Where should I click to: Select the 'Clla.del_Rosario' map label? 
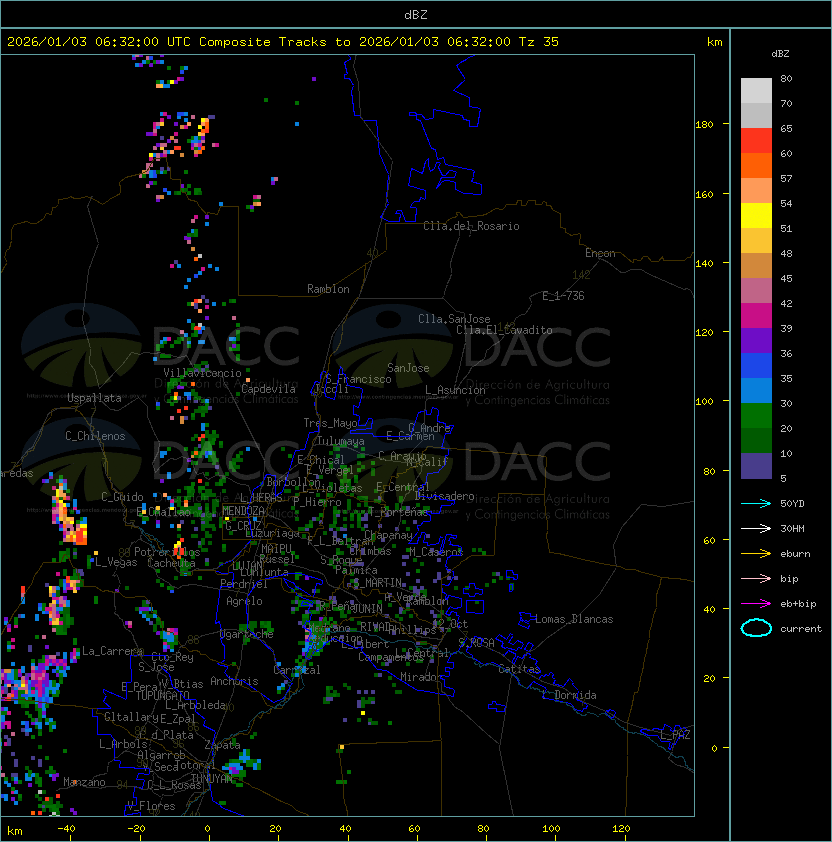tap(471, 226)
